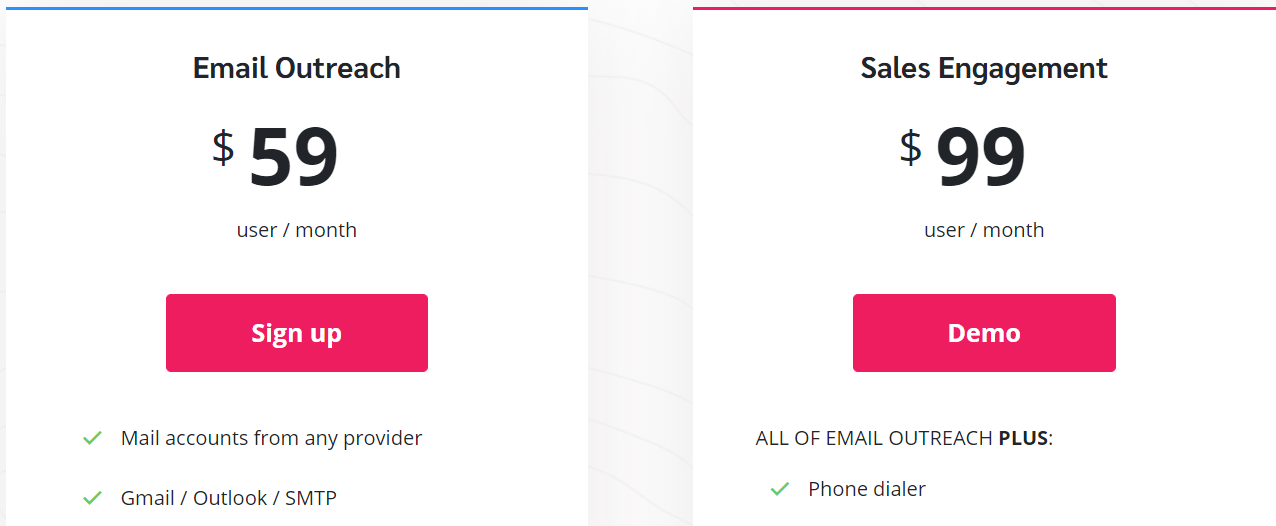The width and height of the screenshot is (1276, 526).
Task: Click the pink Sign up button
Action: 297,333
